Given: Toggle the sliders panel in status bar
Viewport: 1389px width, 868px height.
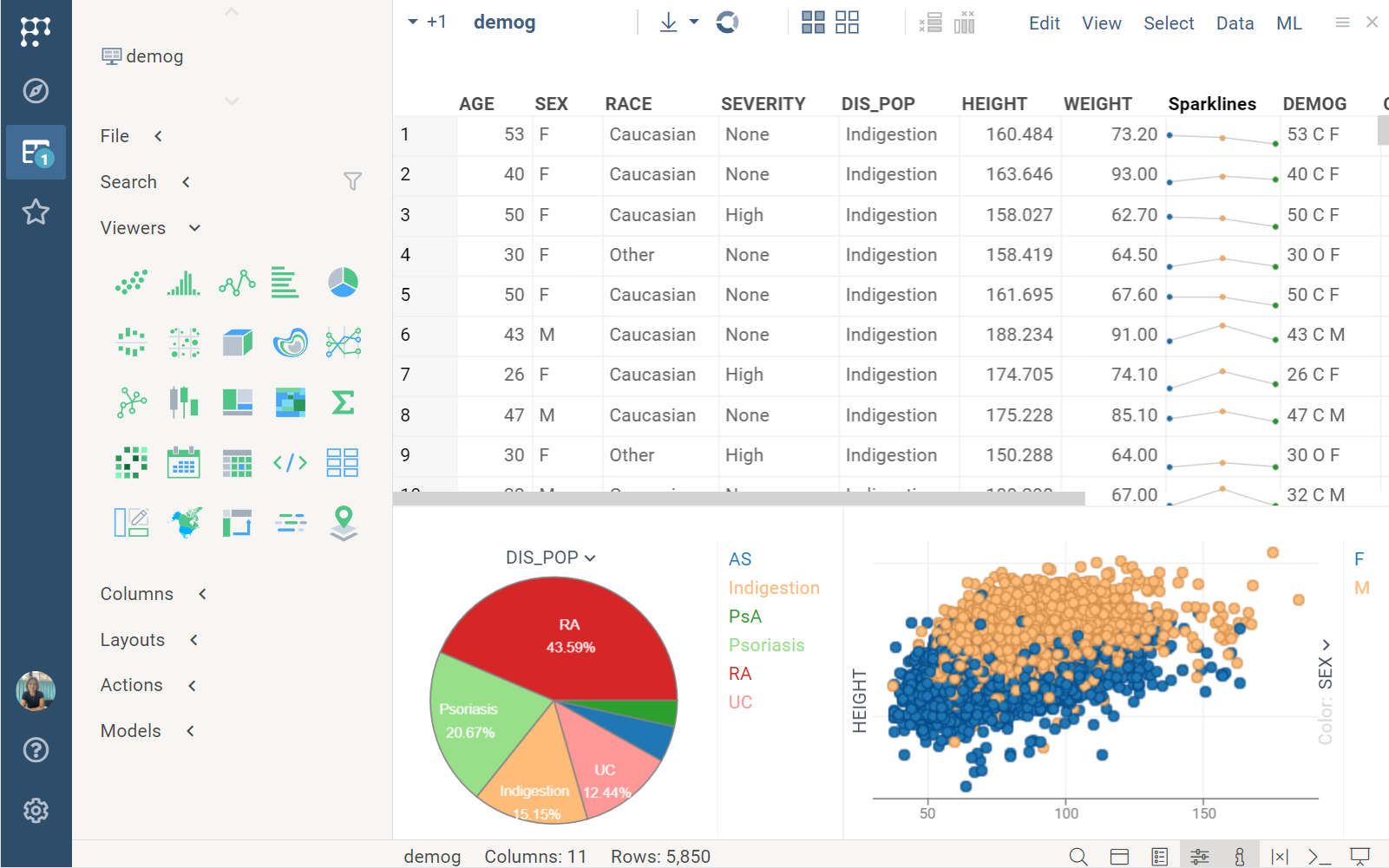Looking at the screenshot, I should (x=1200, y=857).
